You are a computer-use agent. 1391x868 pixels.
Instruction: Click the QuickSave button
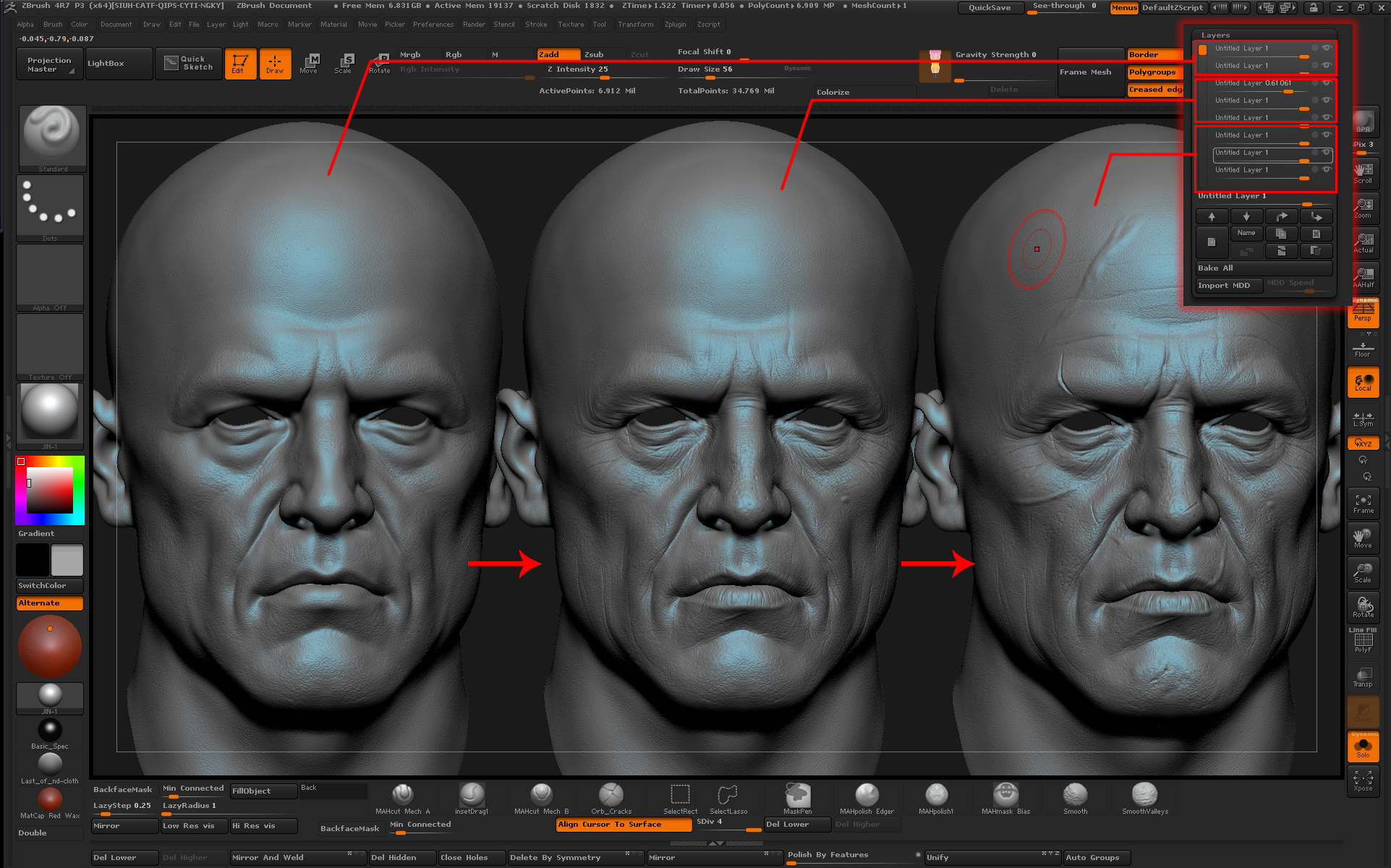coord(990,7)
